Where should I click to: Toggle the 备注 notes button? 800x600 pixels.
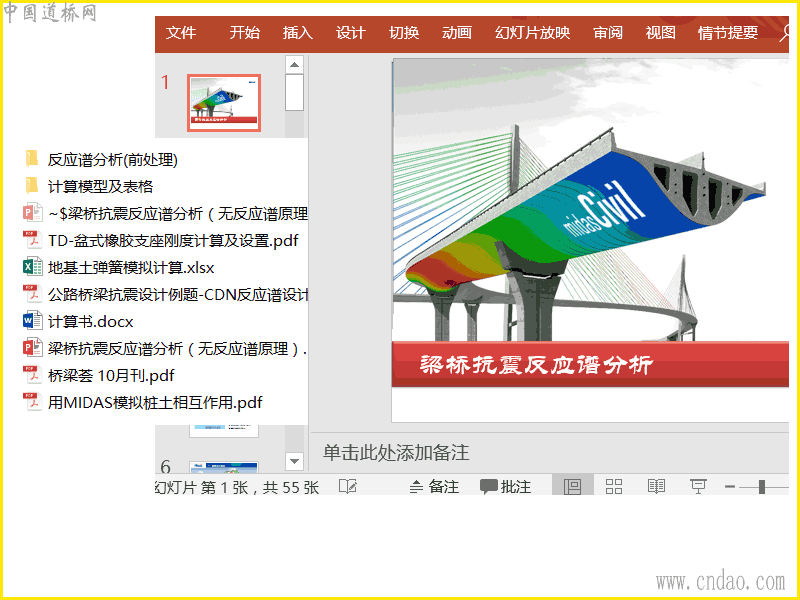(x=434, y=487)
